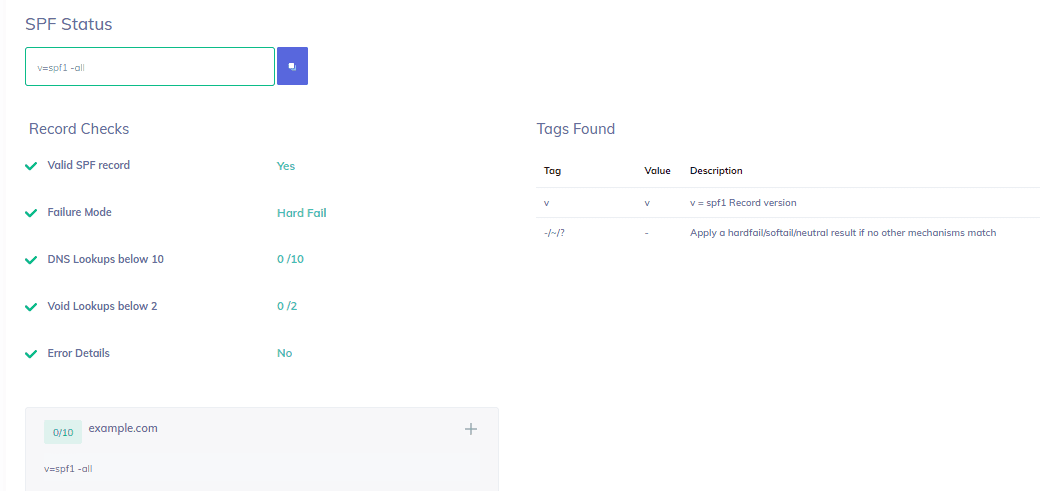Click the Tag column header
The height and width of the screenshot is (491, 1042).
tap(552, 171)
